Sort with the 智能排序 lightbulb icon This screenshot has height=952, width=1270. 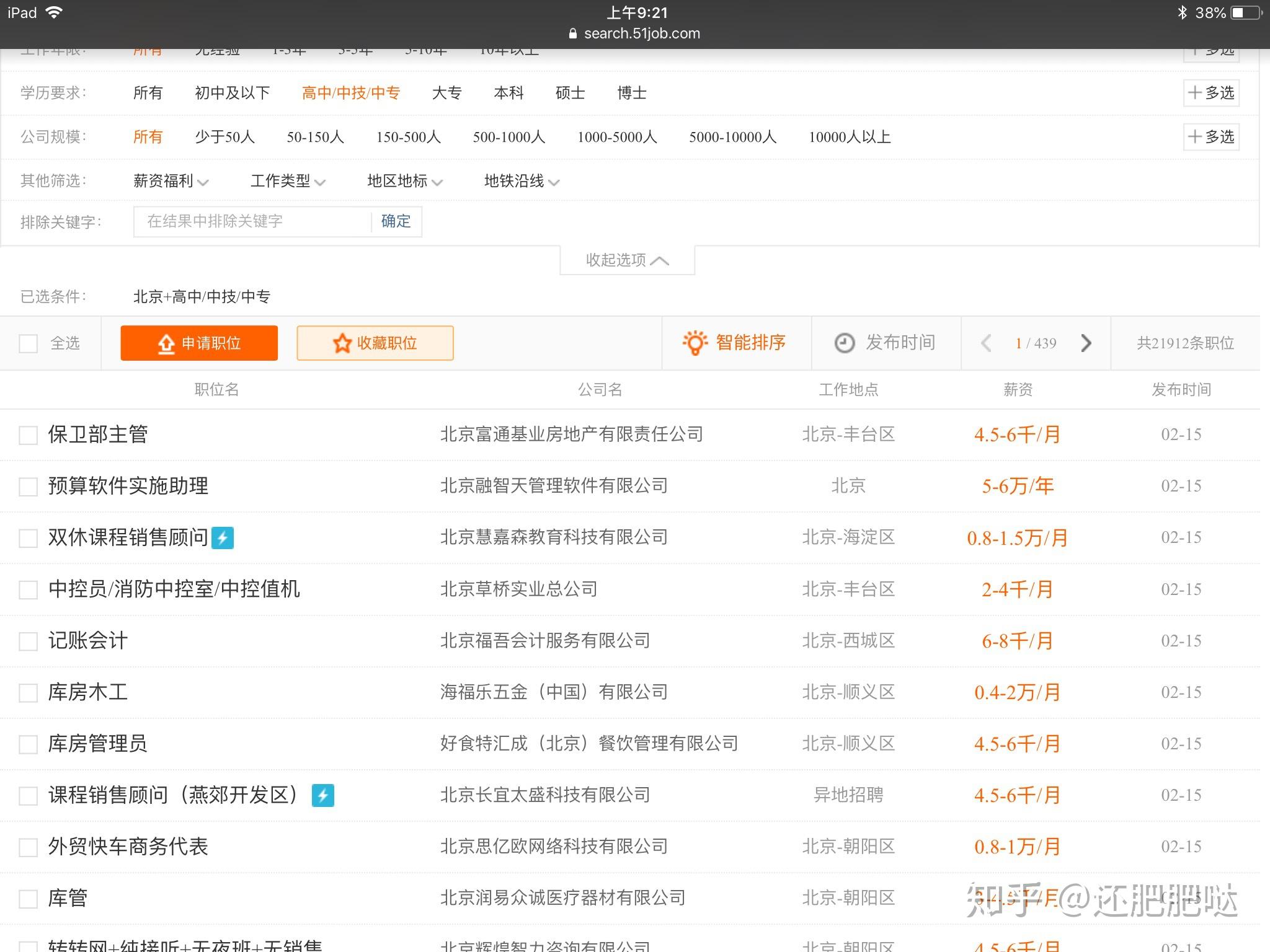(x=695, y=342)
